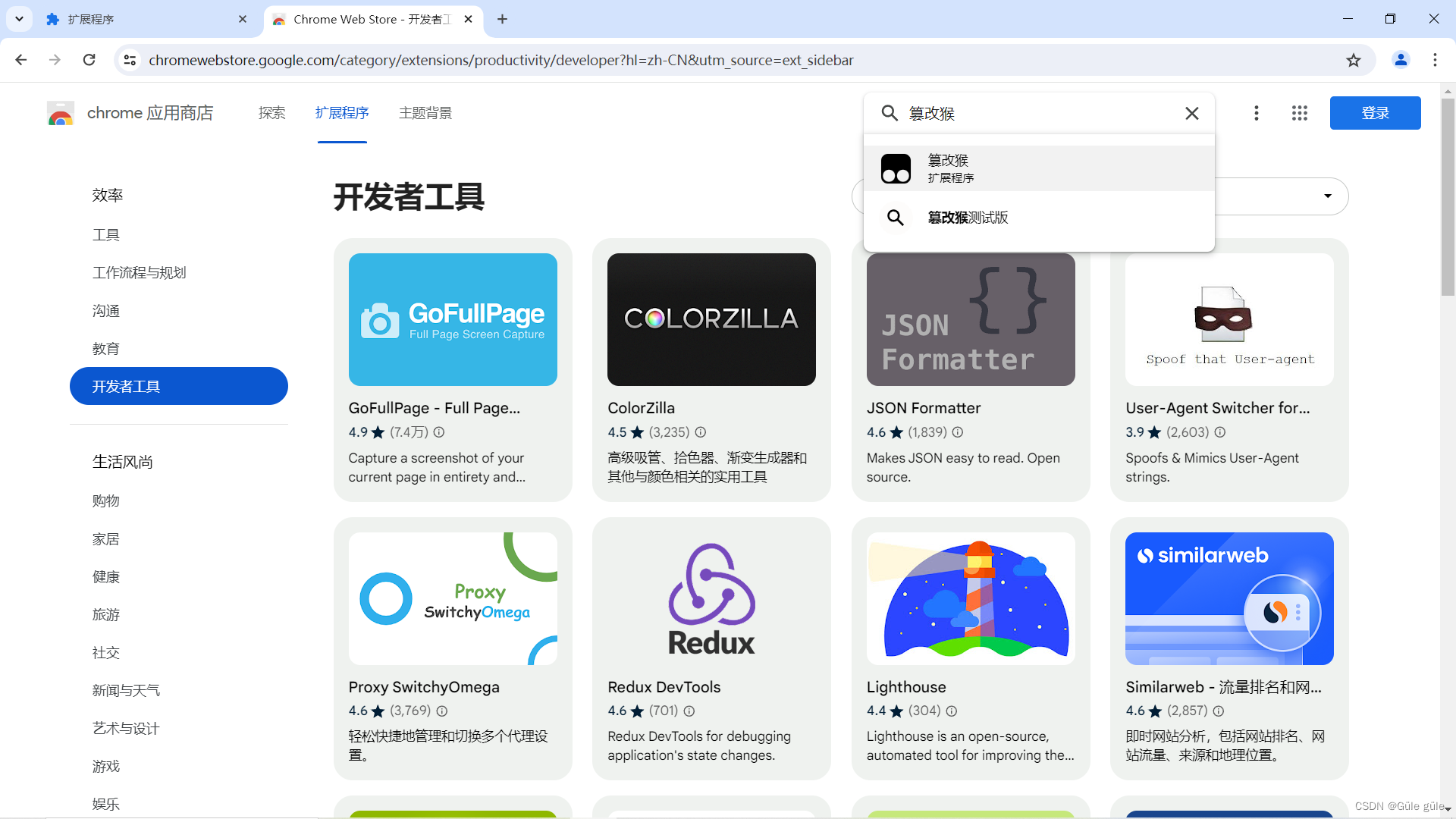Screen dimensions: 1456x819
Task: Click Lighthouse rating info icon
Action: point(952,711)
